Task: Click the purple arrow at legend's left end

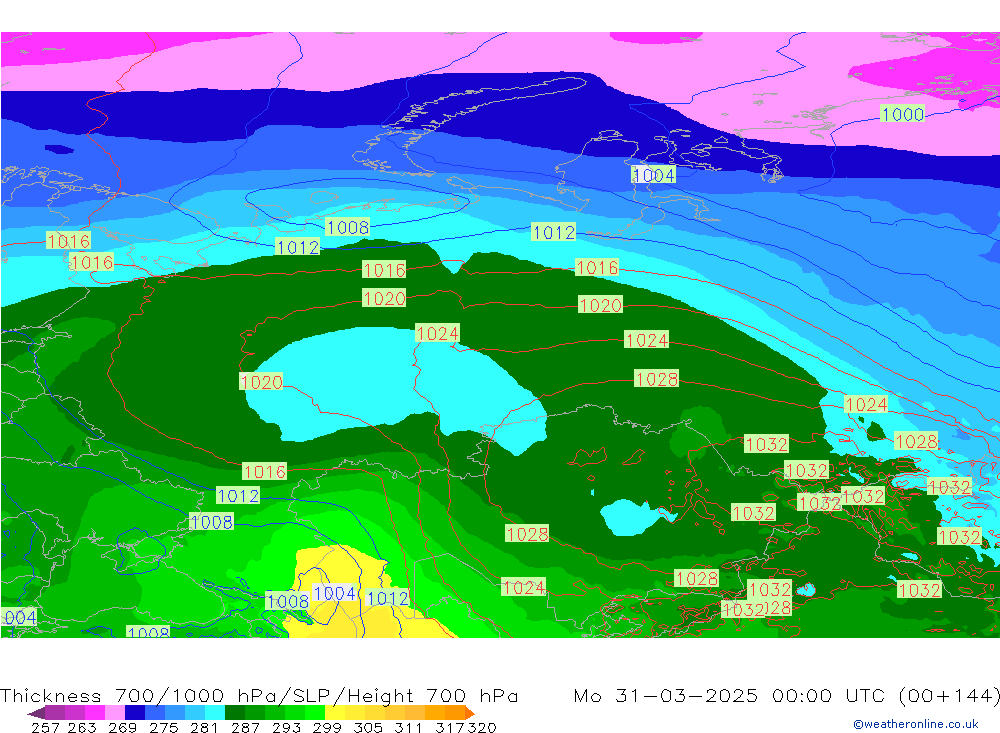Action: [x=36, y=713]
